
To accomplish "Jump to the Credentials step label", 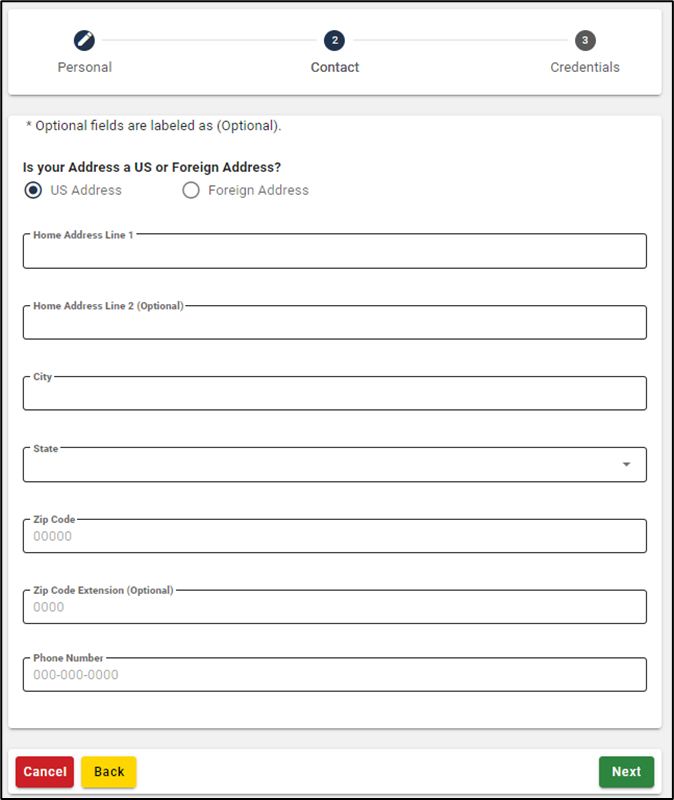I will pos(585,67).
